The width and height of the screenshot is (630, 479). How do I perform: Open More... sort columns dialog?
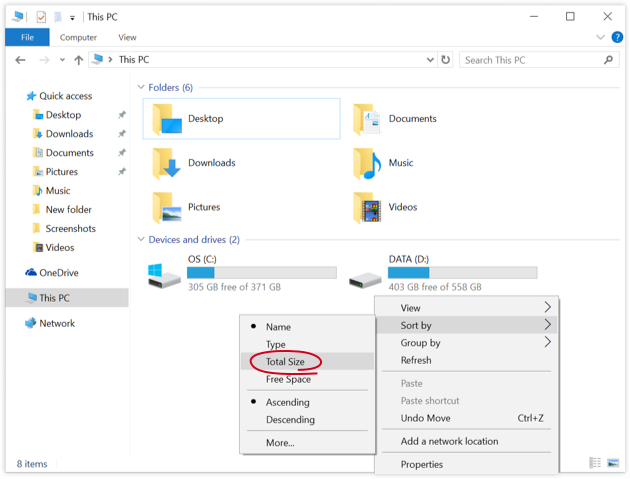307,442
